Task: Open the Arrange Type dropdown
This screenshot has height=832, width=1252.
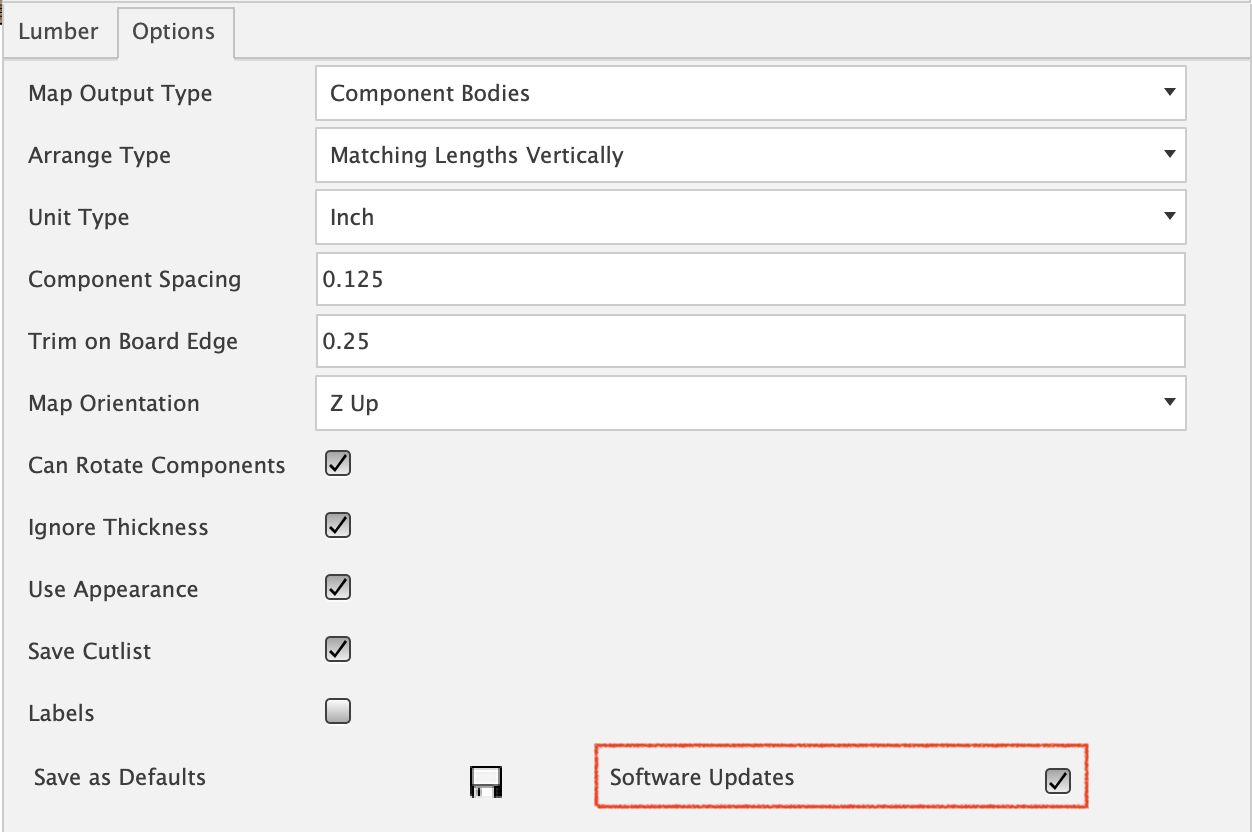Action: click(x=751, y=155)
